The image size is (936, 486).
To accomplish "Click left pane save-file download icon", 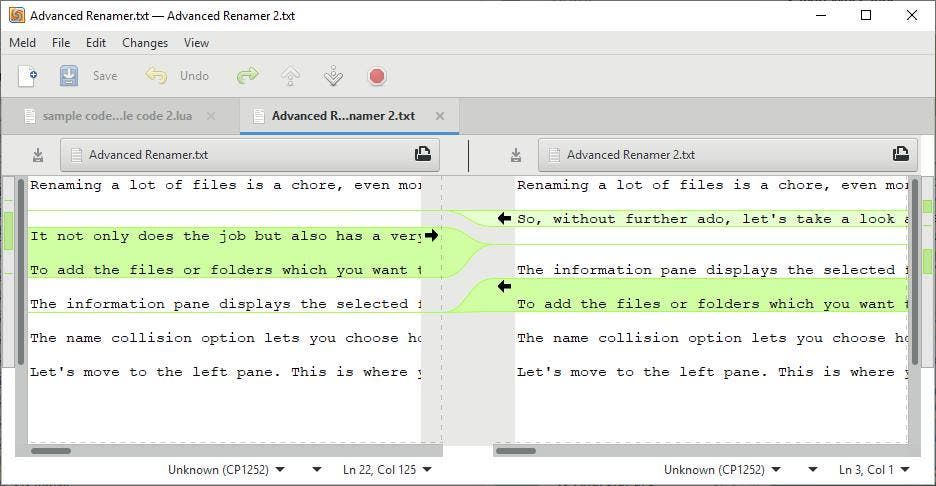I will click(38, 155).
